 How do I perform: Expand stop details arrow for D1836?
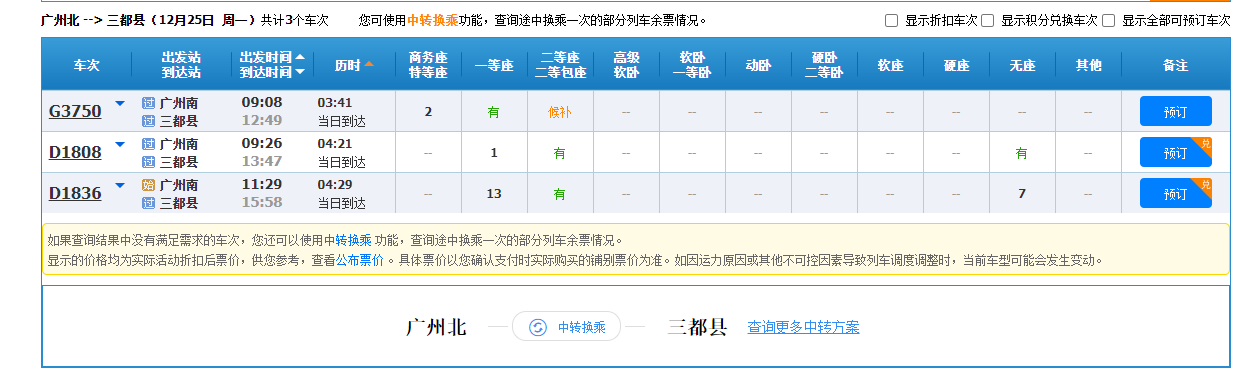pos(120,185)
